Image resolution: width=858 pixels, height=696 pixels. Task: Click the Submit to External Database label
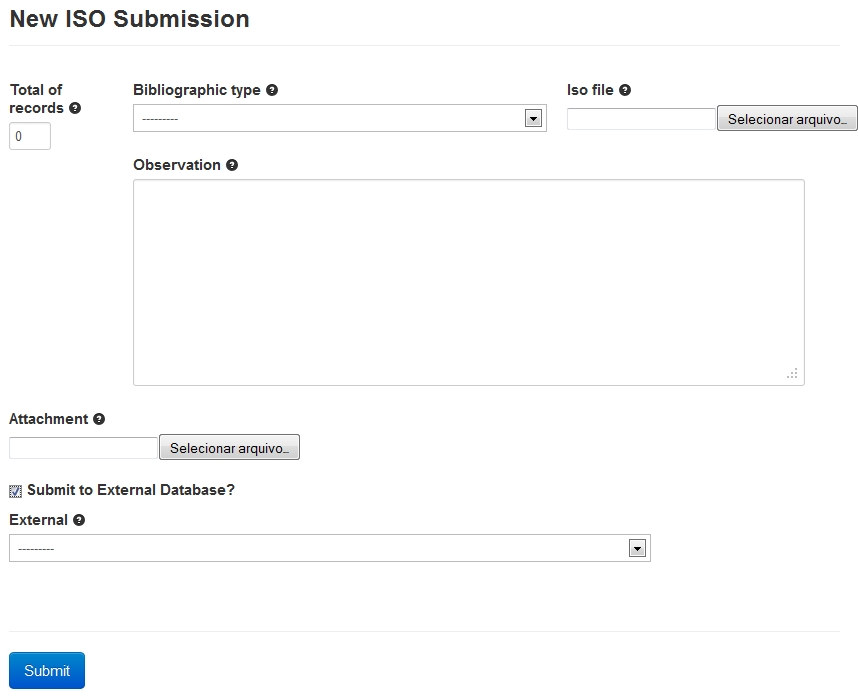[131, 490]
